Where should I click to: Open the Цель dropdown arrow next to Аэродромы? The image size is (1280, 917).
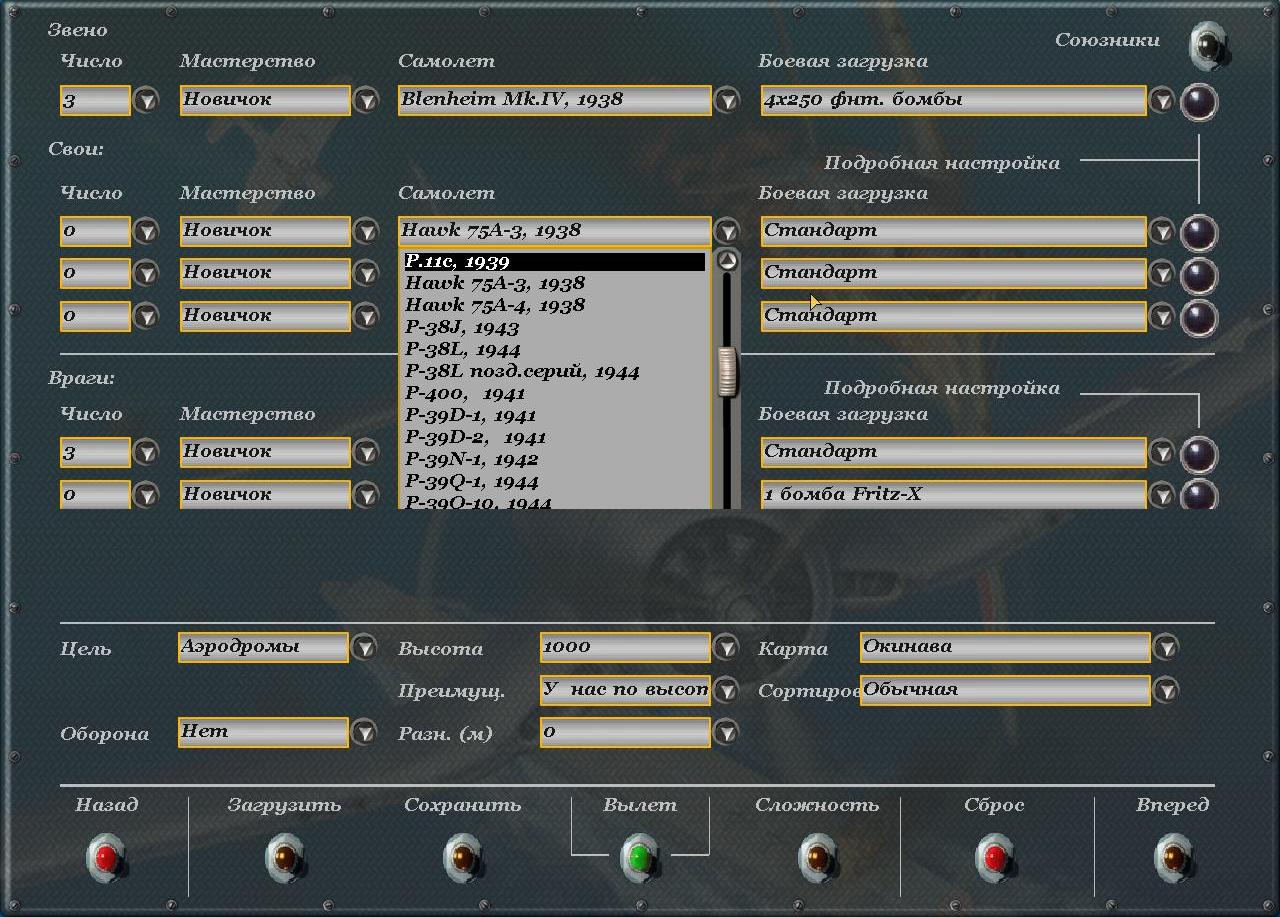(x=364, y=648)
